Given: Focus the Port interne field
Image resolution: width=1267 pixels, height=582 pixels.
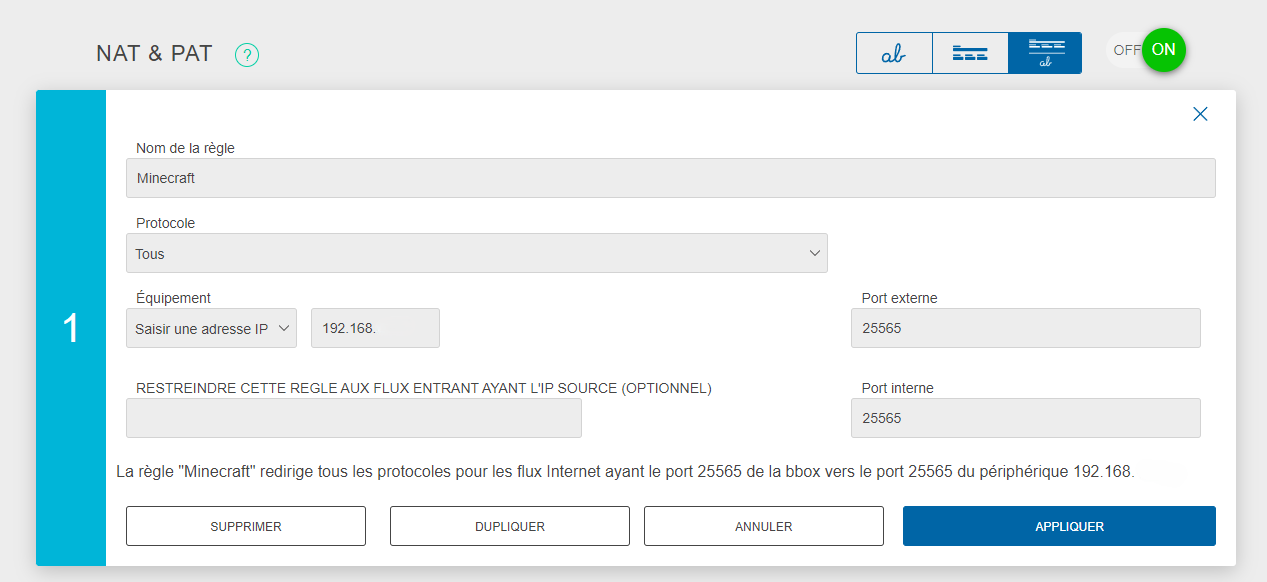Looking at the screenshot, I should coord(1026,418).
